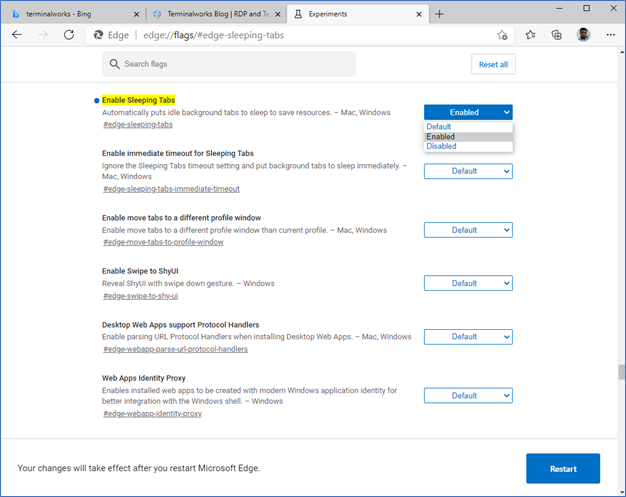
Task: Click the Edge logo in the address bar
Action: tap(98, 35)
